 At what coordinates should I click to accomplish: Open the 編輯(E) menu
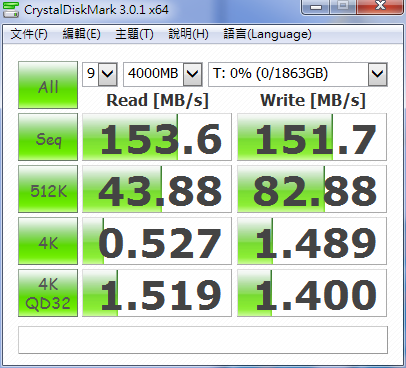82,34
